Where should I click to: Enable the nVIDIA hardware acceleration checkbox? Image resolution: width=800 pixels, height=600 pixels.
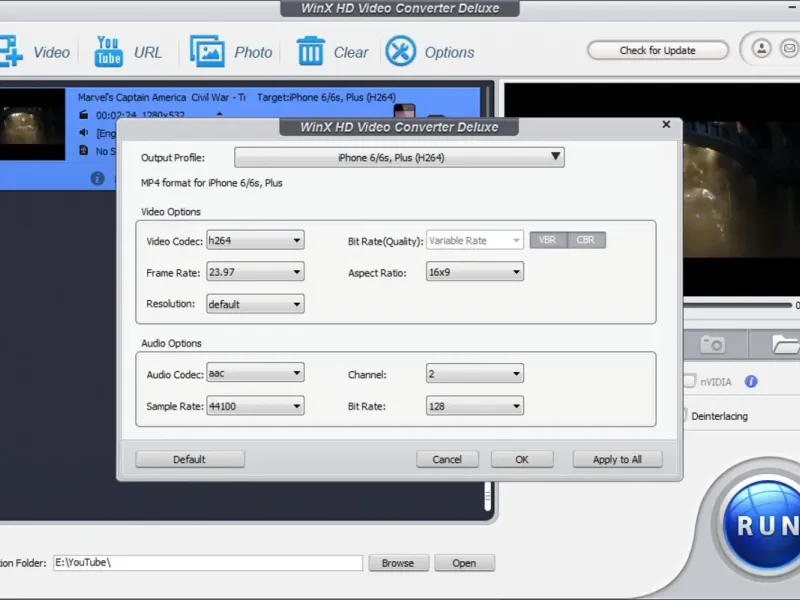coord(689,381)
